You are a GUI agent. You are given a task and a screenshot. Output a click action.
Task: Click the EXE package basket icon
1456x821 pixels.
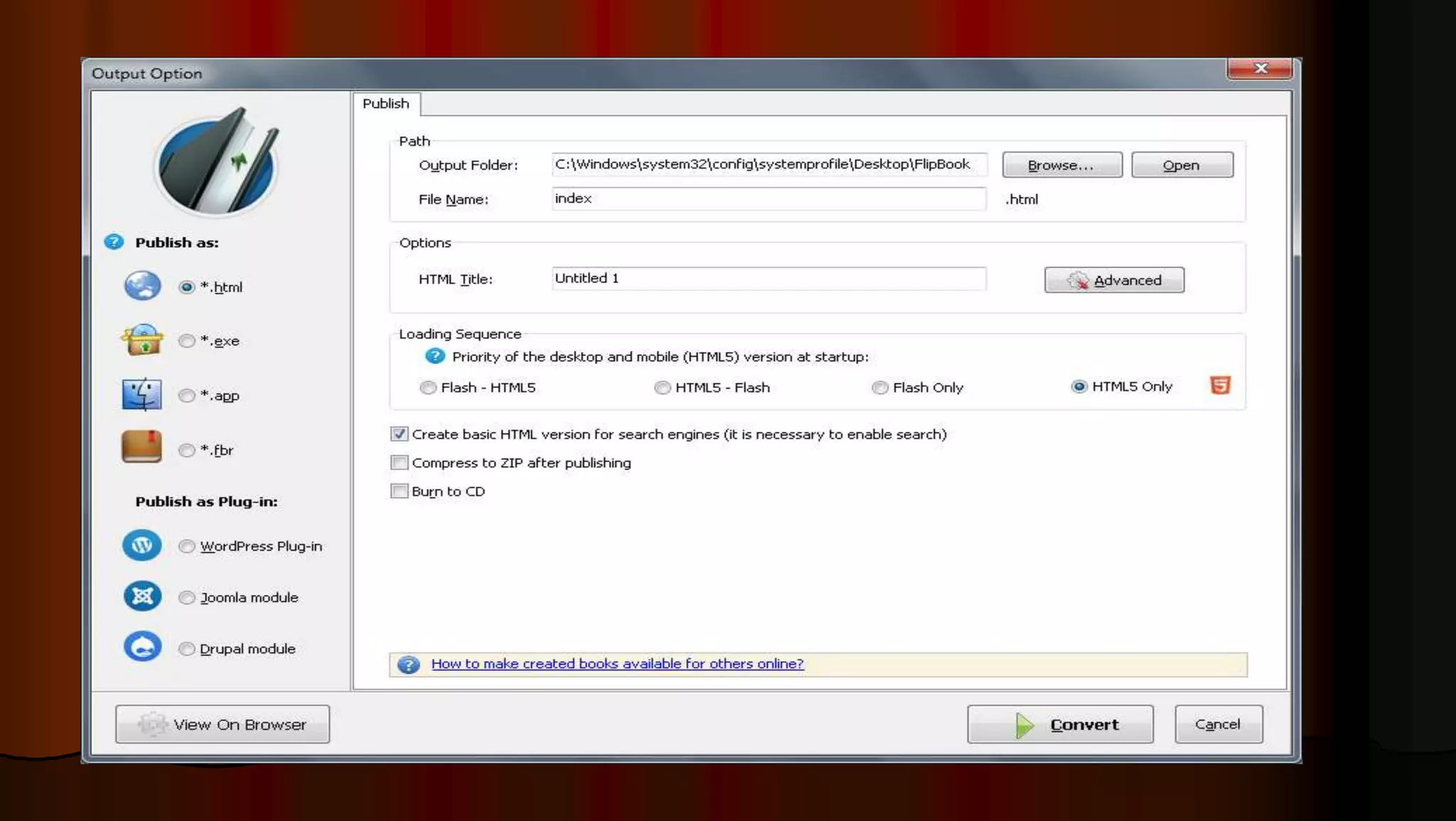pyautogui.click(x=142, y=340)
